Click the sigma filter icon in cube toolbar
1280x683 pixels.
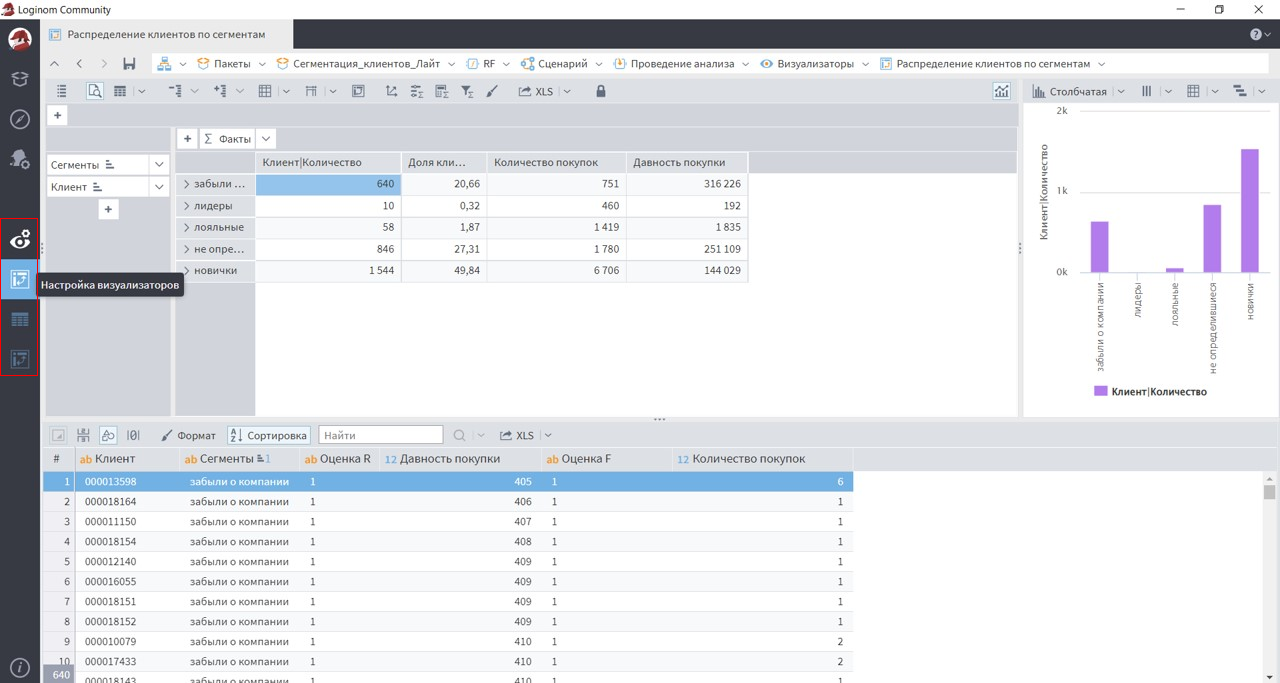467,91
